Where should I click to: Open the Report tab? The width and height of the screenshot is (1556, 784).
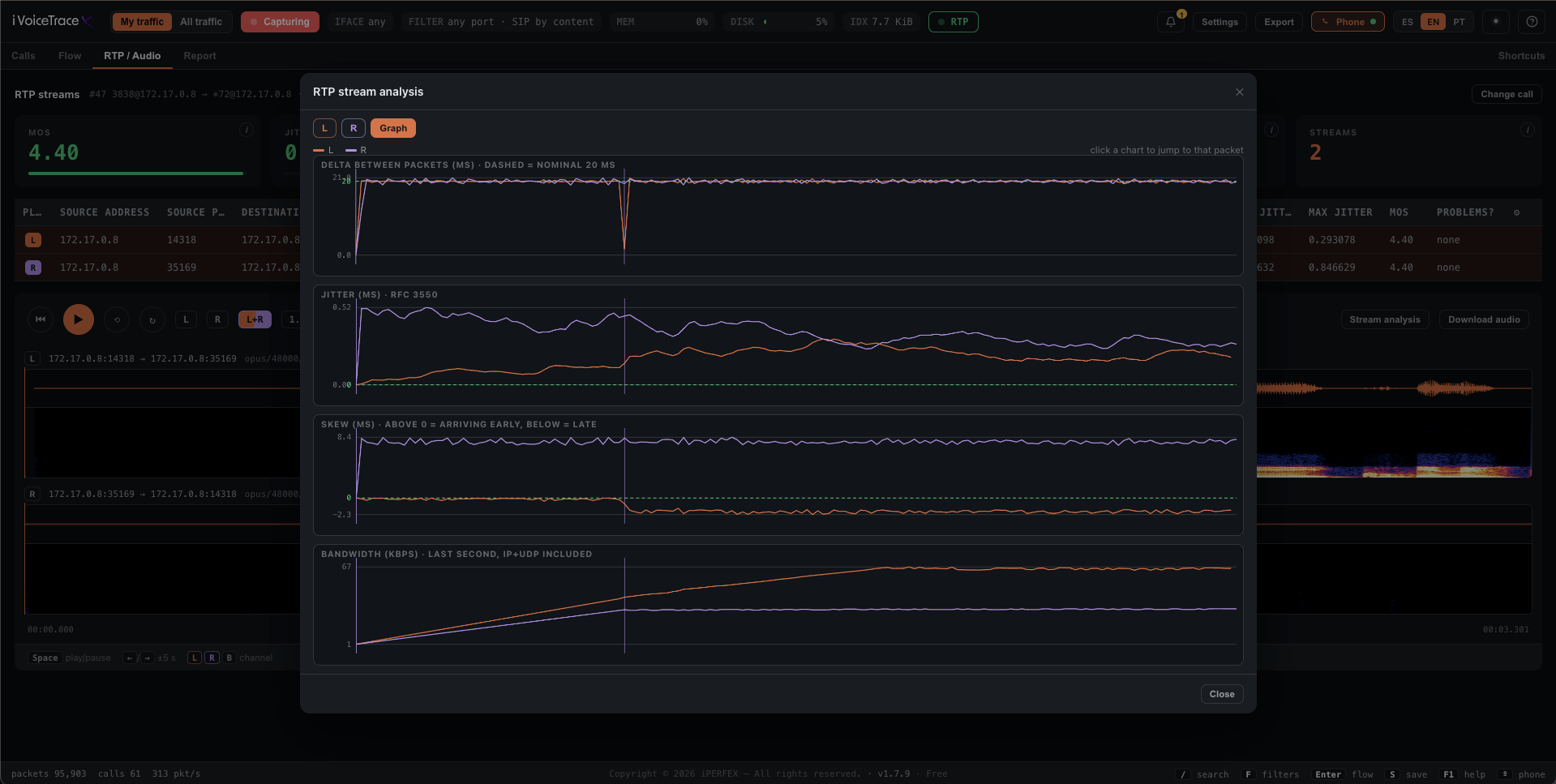(199, 56)
